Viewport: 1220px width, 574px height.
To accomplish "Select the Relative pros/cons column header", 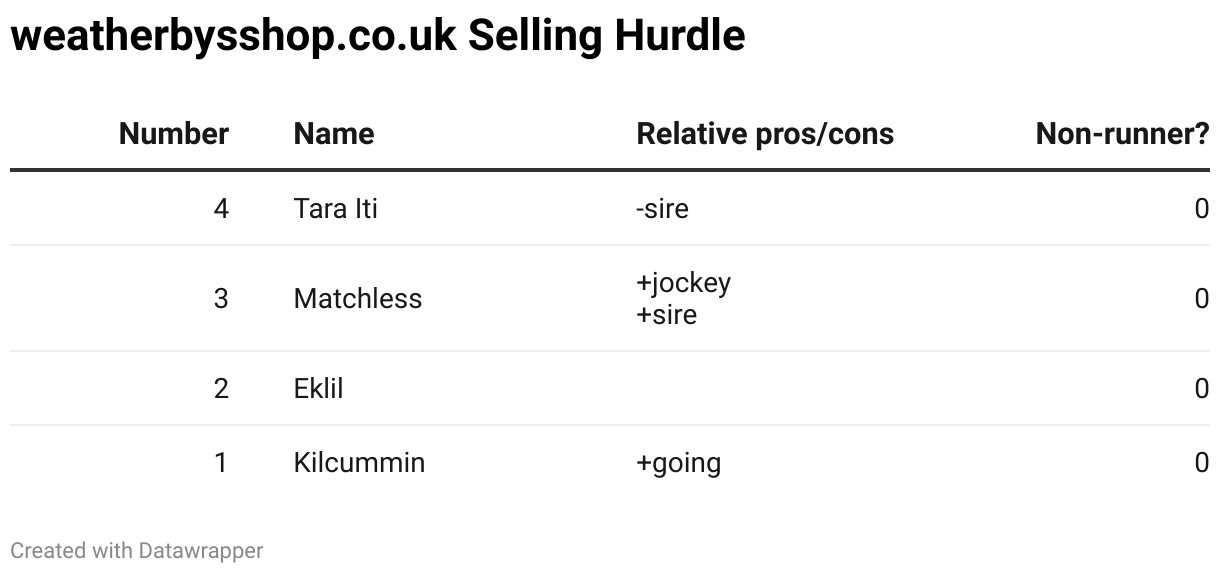I will (765, 134).
